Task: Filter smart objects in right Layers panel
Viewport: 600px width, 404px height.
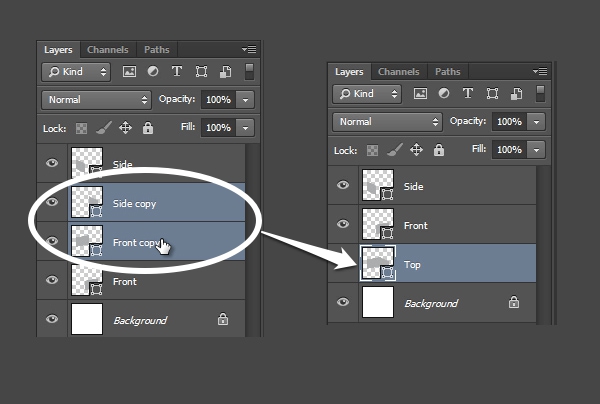Action: pyautogui.click(x=516, y=93)
